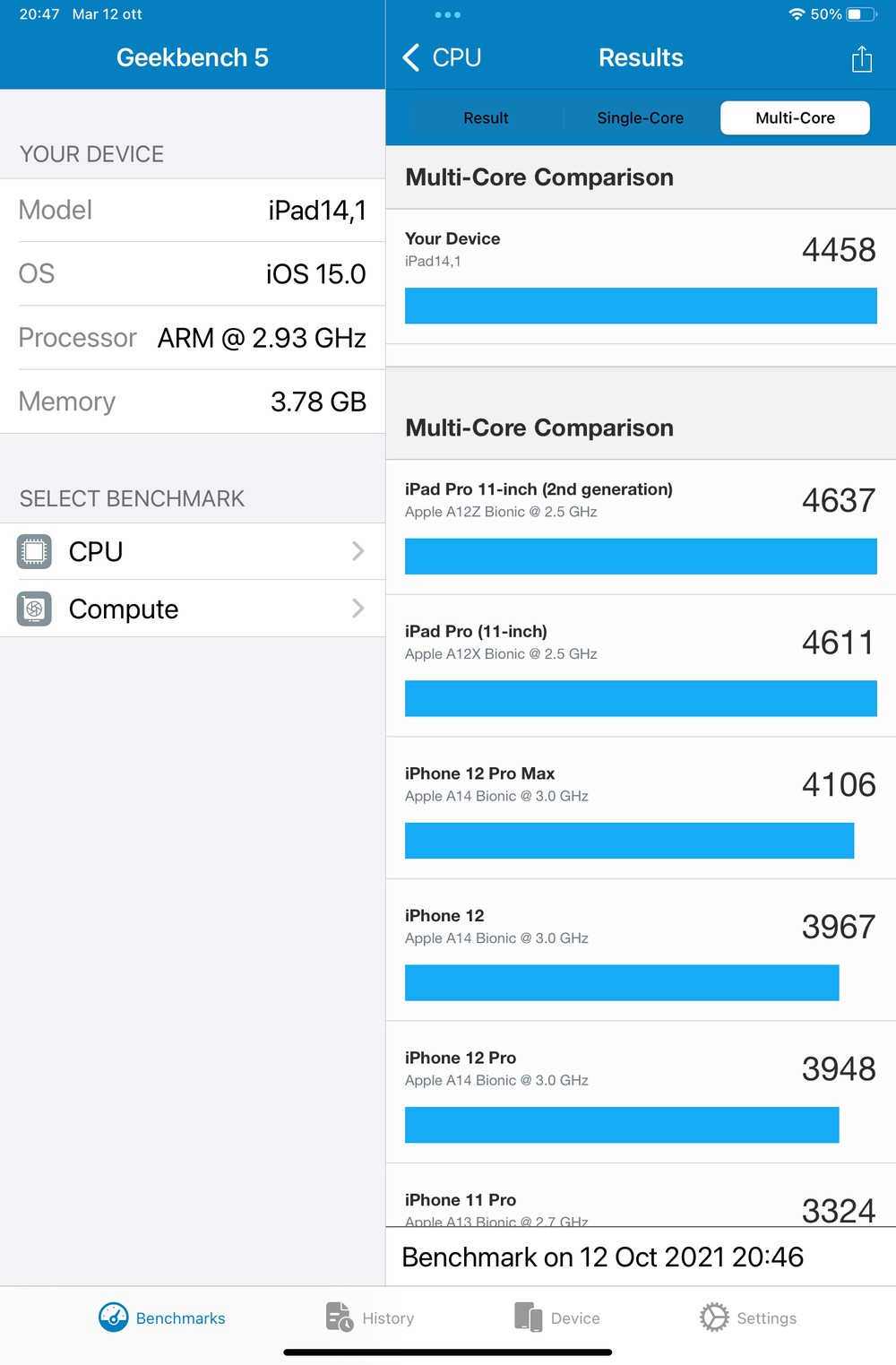Select the Multi-Core segment
This screenshot has height=1365, width=896.
point(795,117)
